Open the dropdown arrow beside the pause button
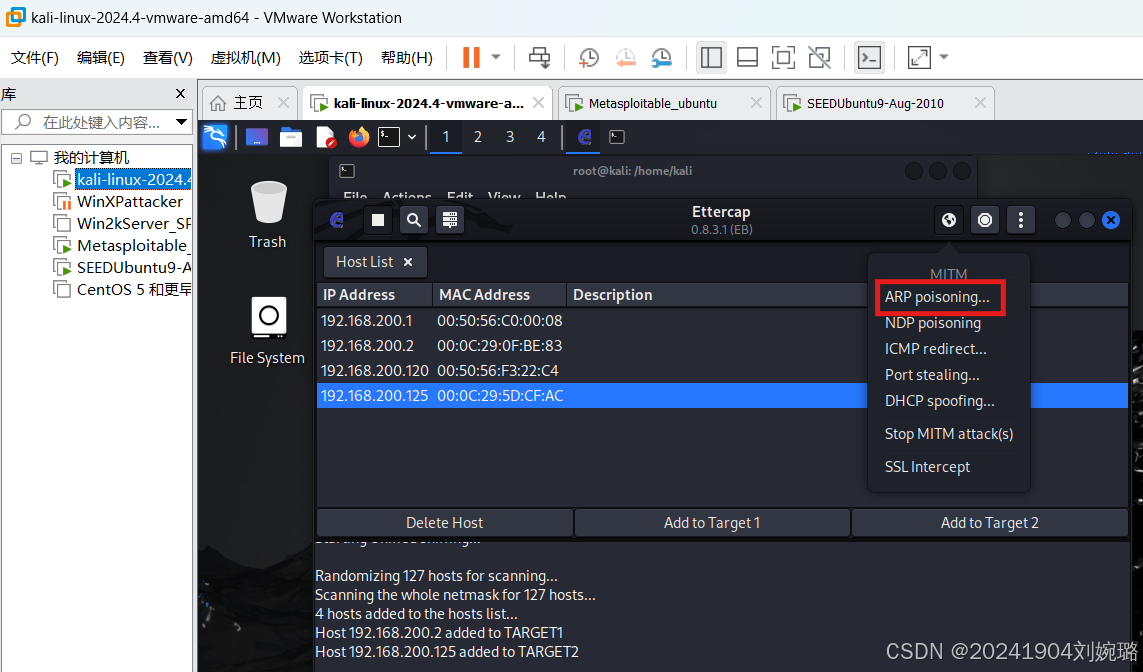The width and height of the screenshot is (1143, 672). click(496, 57)
